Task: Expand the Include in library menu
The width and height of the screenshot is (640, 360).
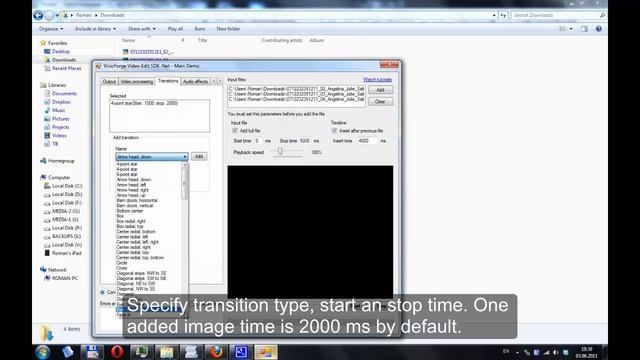Action: pos(96,29)
